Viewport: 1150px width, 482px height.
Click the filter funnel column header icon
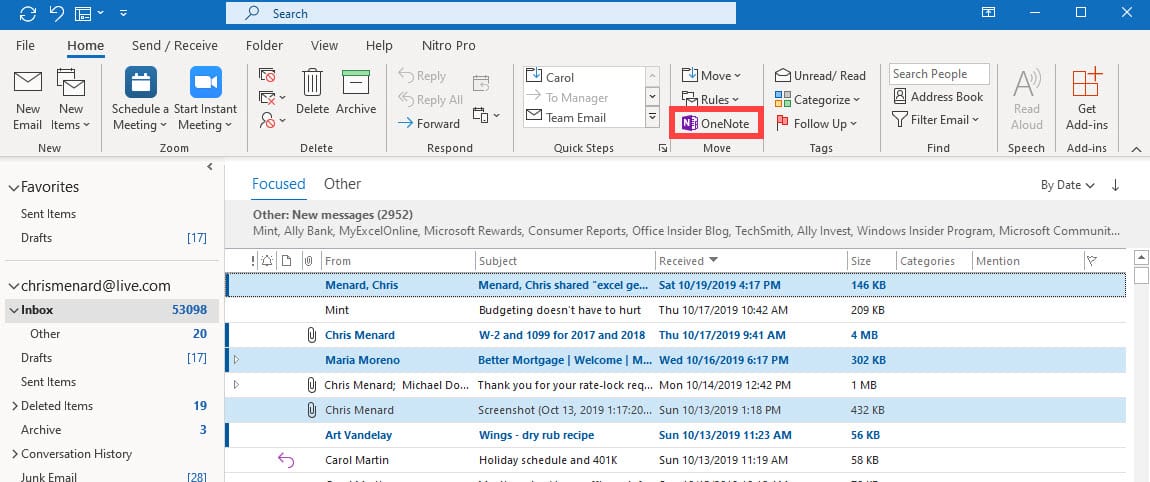tap(1091, 260)
